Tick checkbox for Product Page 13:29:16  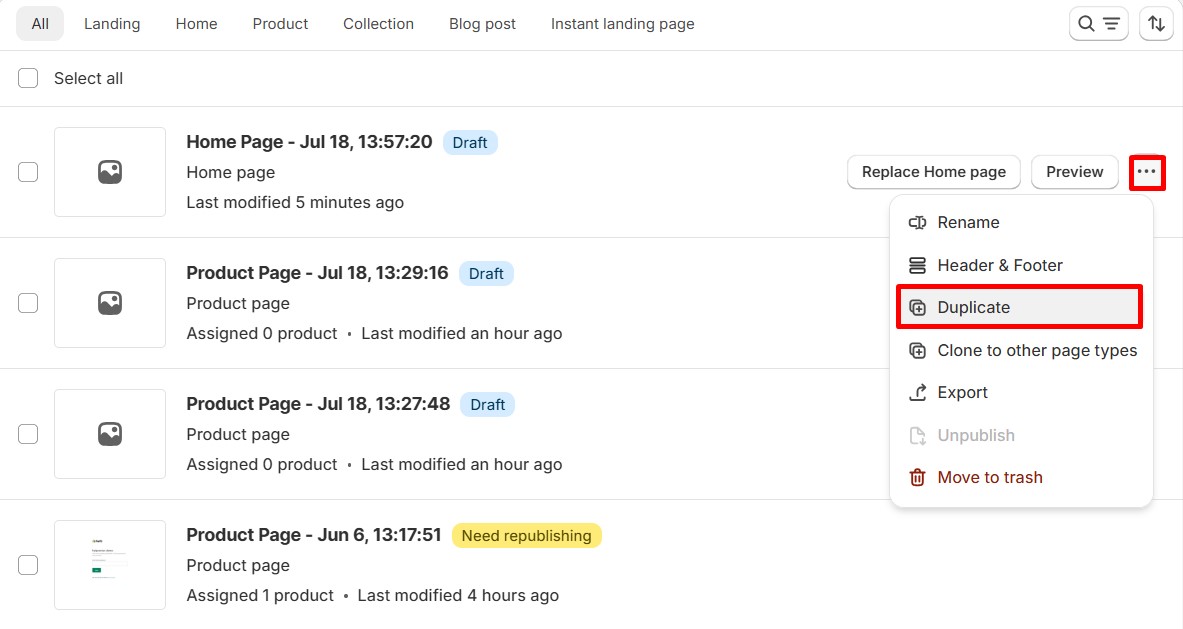pyautogui.click(x=28, y=303)
